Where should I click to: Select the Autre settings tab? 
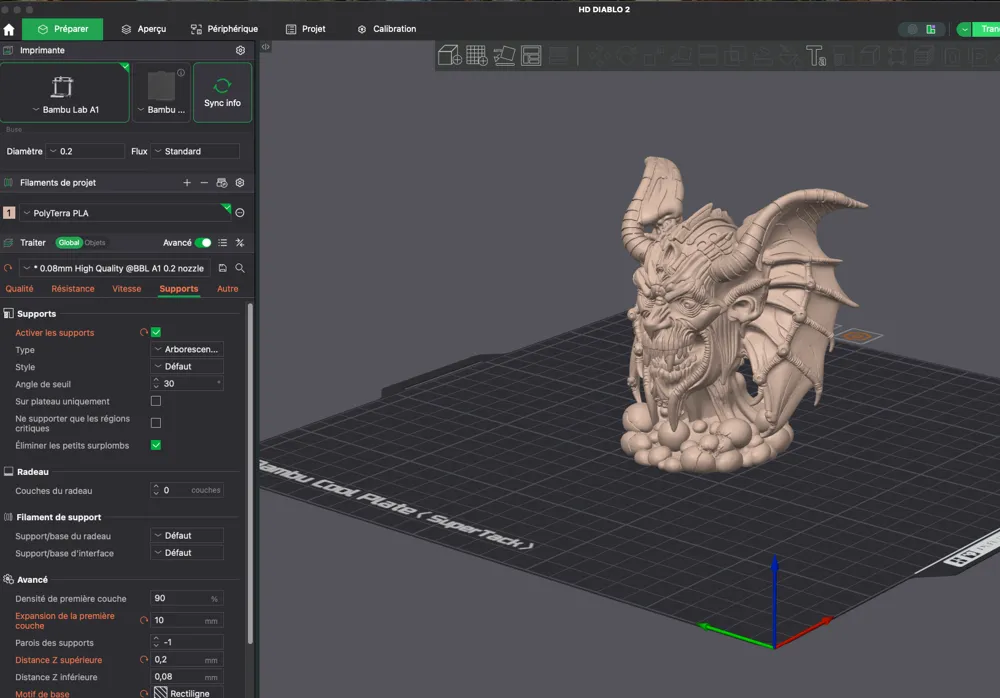tap(228, 289)
